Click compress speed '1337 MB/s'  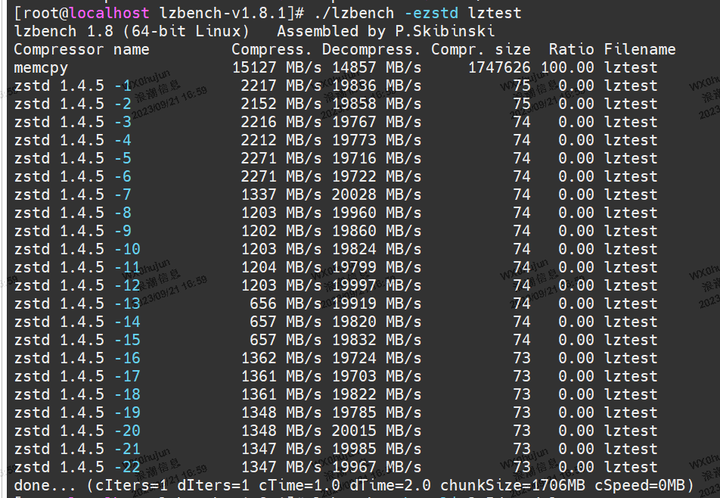pyautogui.click(x=281, y=195)
